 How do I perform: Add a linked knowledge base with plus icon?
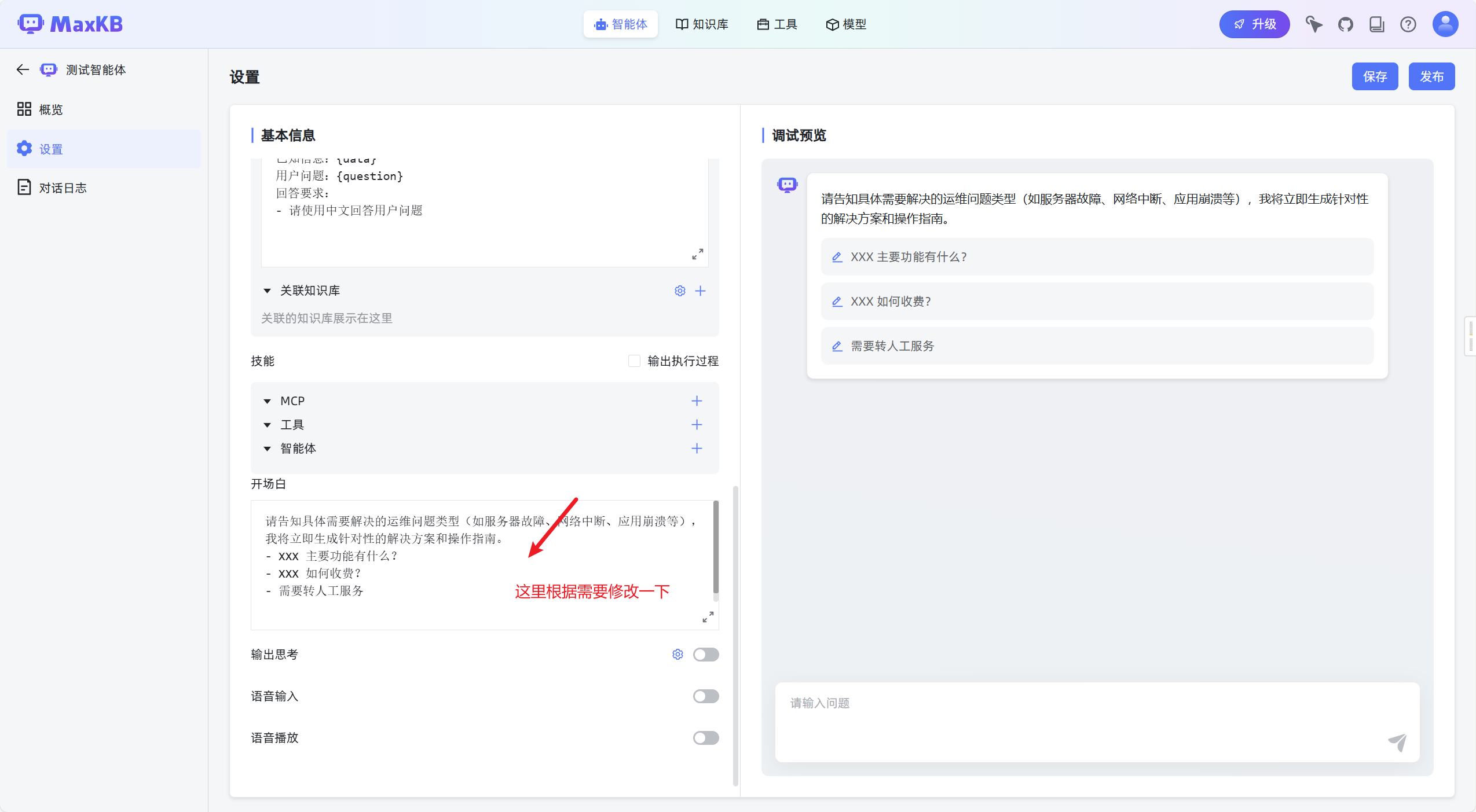tap(700, 291)
